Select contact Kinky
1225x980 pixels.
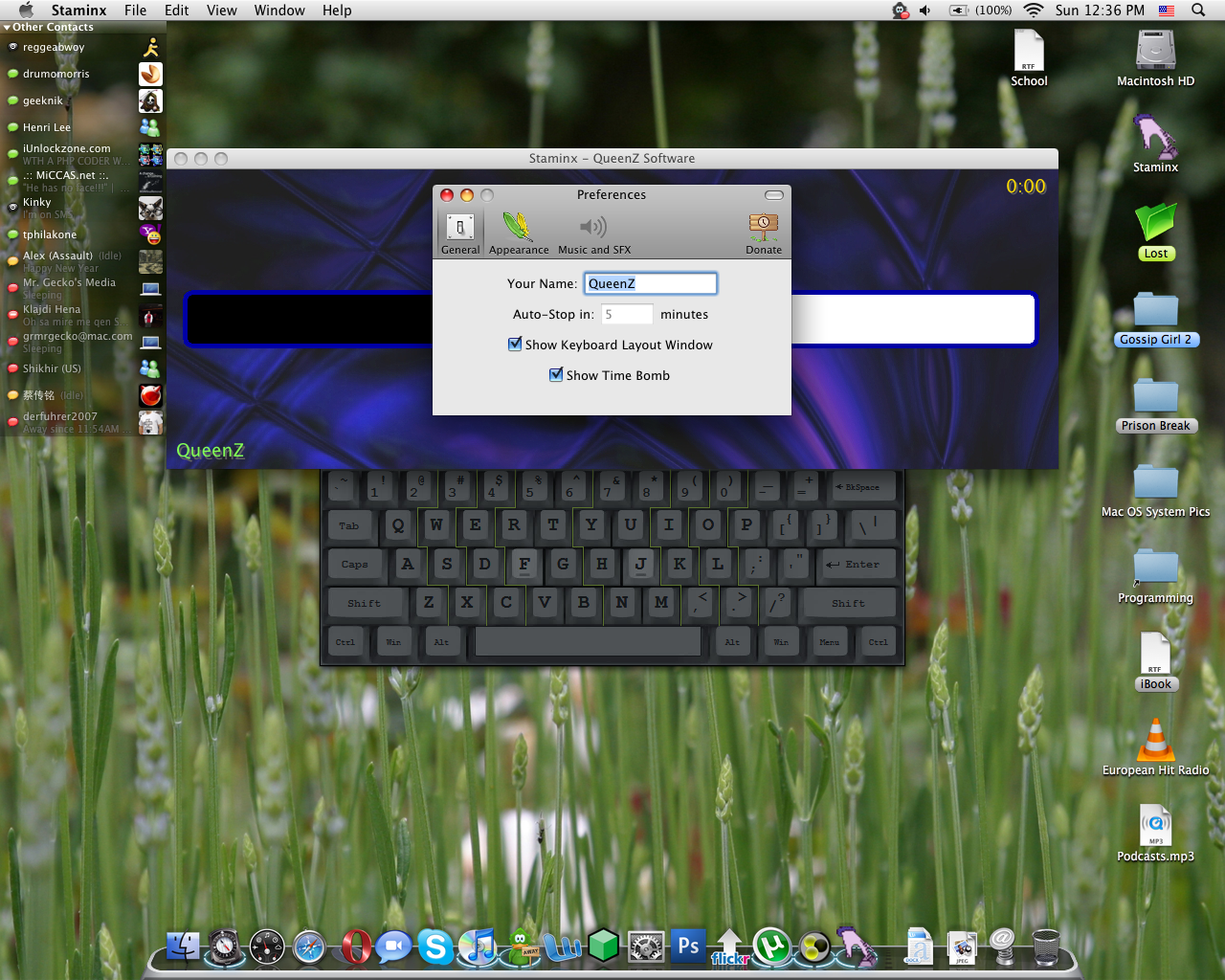click(x=83, y=208)
